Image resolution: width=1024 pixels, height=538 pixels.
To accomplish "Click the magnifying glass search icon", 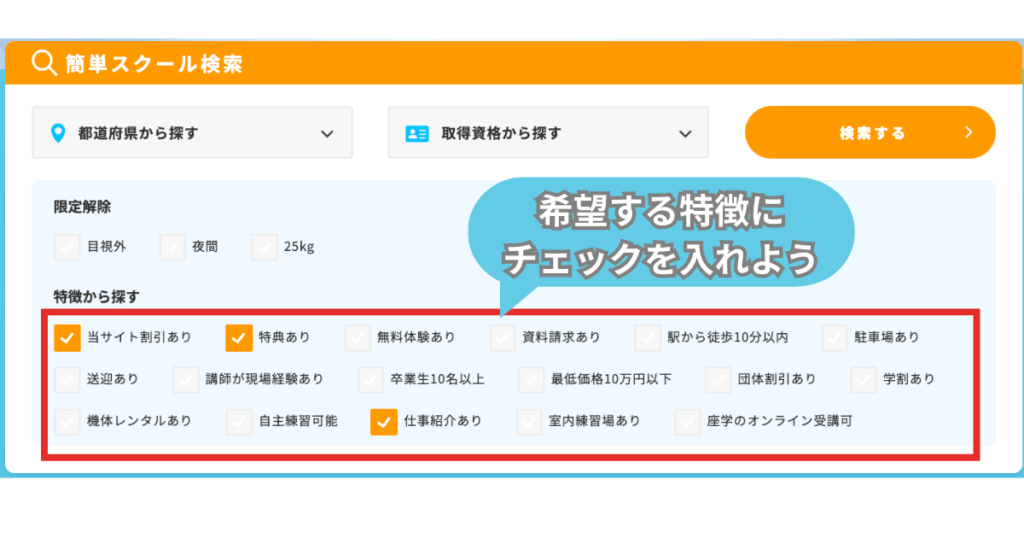I will pos(43,64).
